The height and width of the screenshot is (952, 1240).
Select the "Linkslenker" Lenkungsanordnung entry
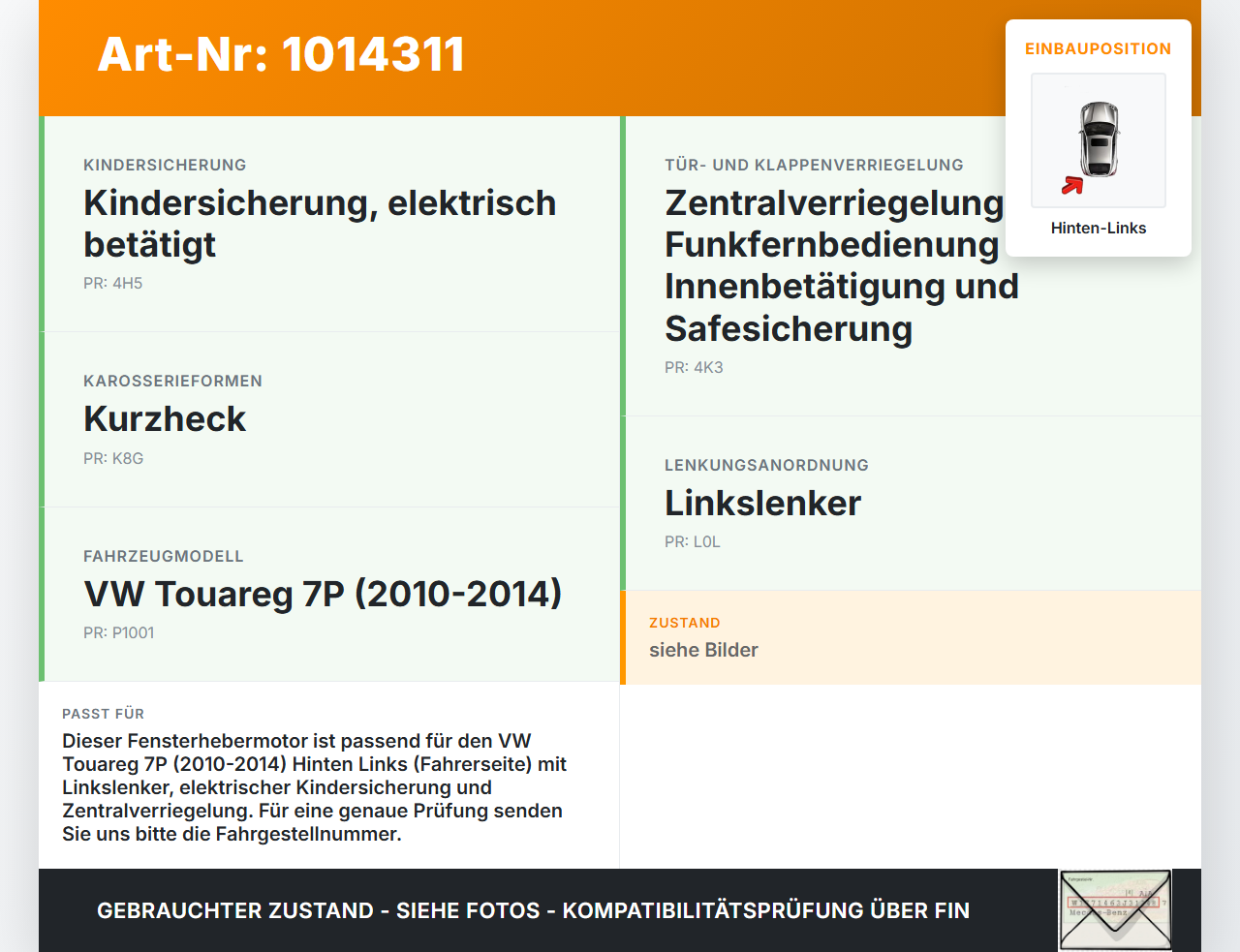point(762,503)
